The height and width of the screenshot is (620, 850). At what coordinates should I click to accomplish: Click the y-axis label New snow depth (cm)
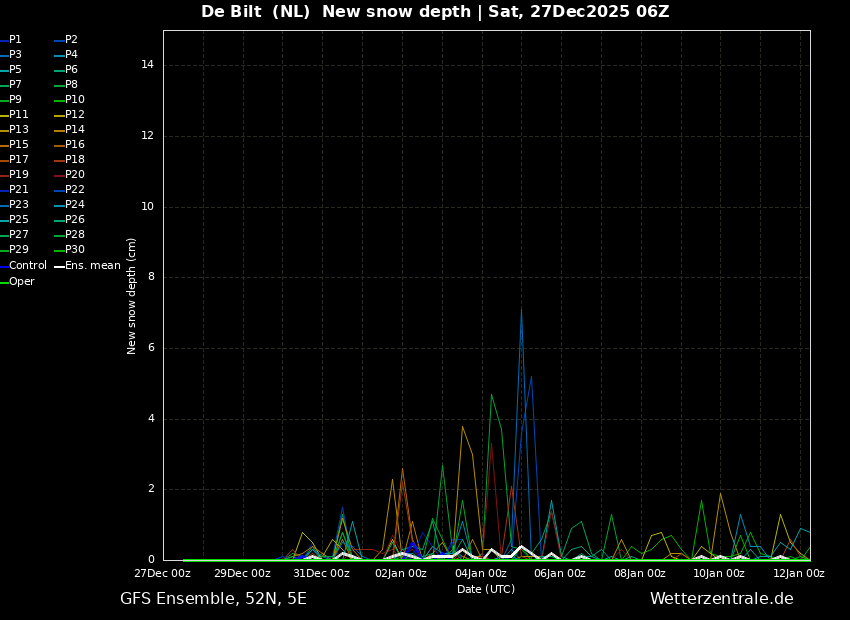point(131,296)
